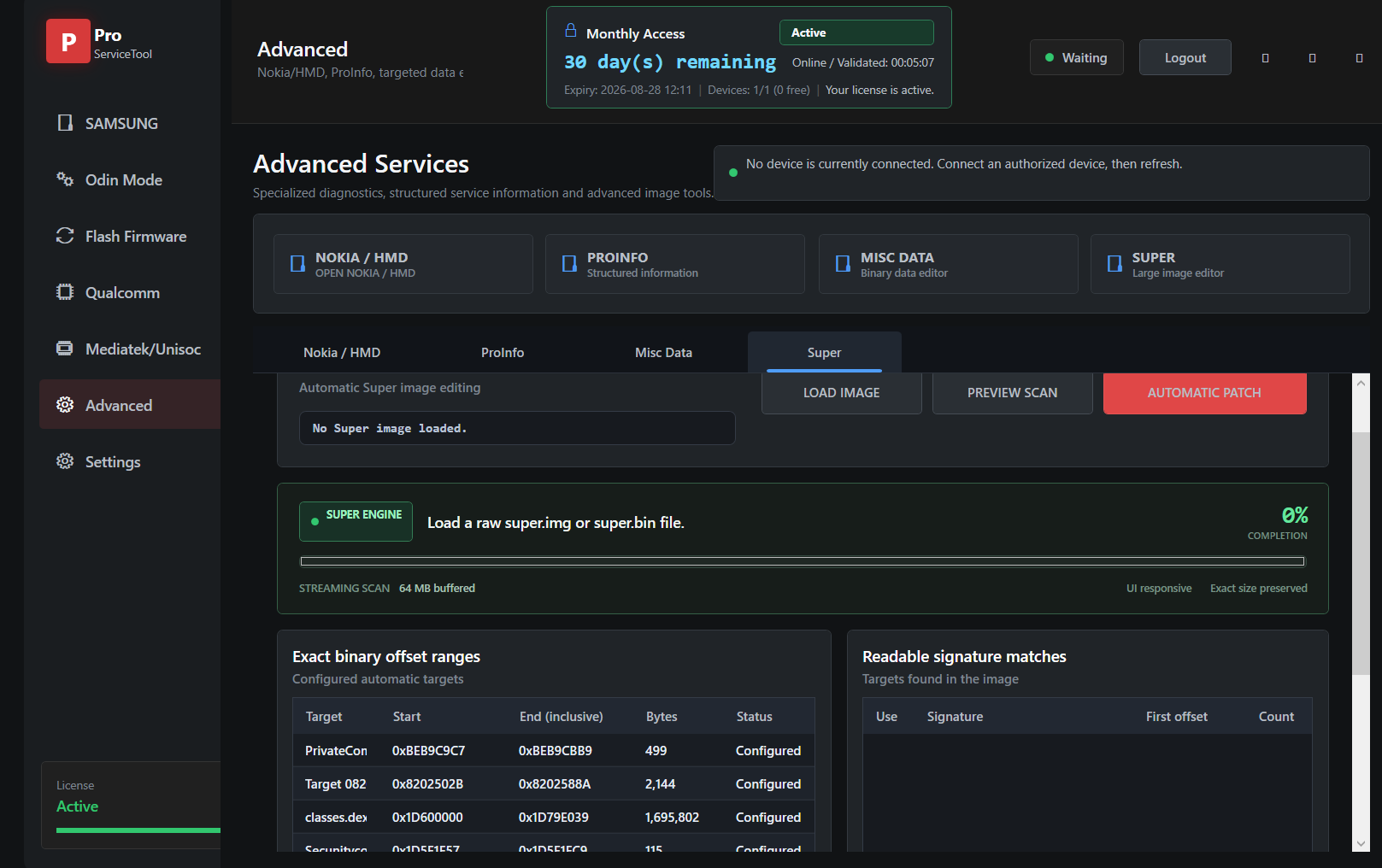Click the AUTOMATIC PATCH button
The width and height of the screenshot is (1382, 868).
pos(1205,393)
